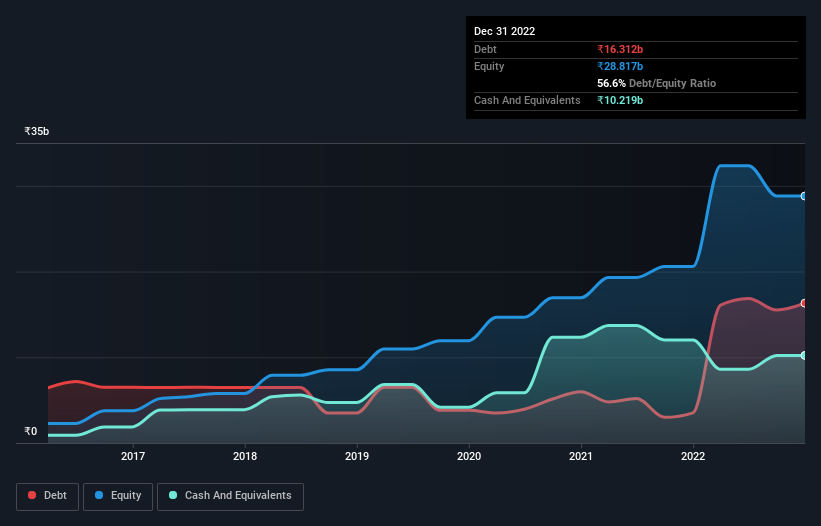821x526 pixels.
Task: Click the 2019 x-axis label
Action: [x=357, y=456]
